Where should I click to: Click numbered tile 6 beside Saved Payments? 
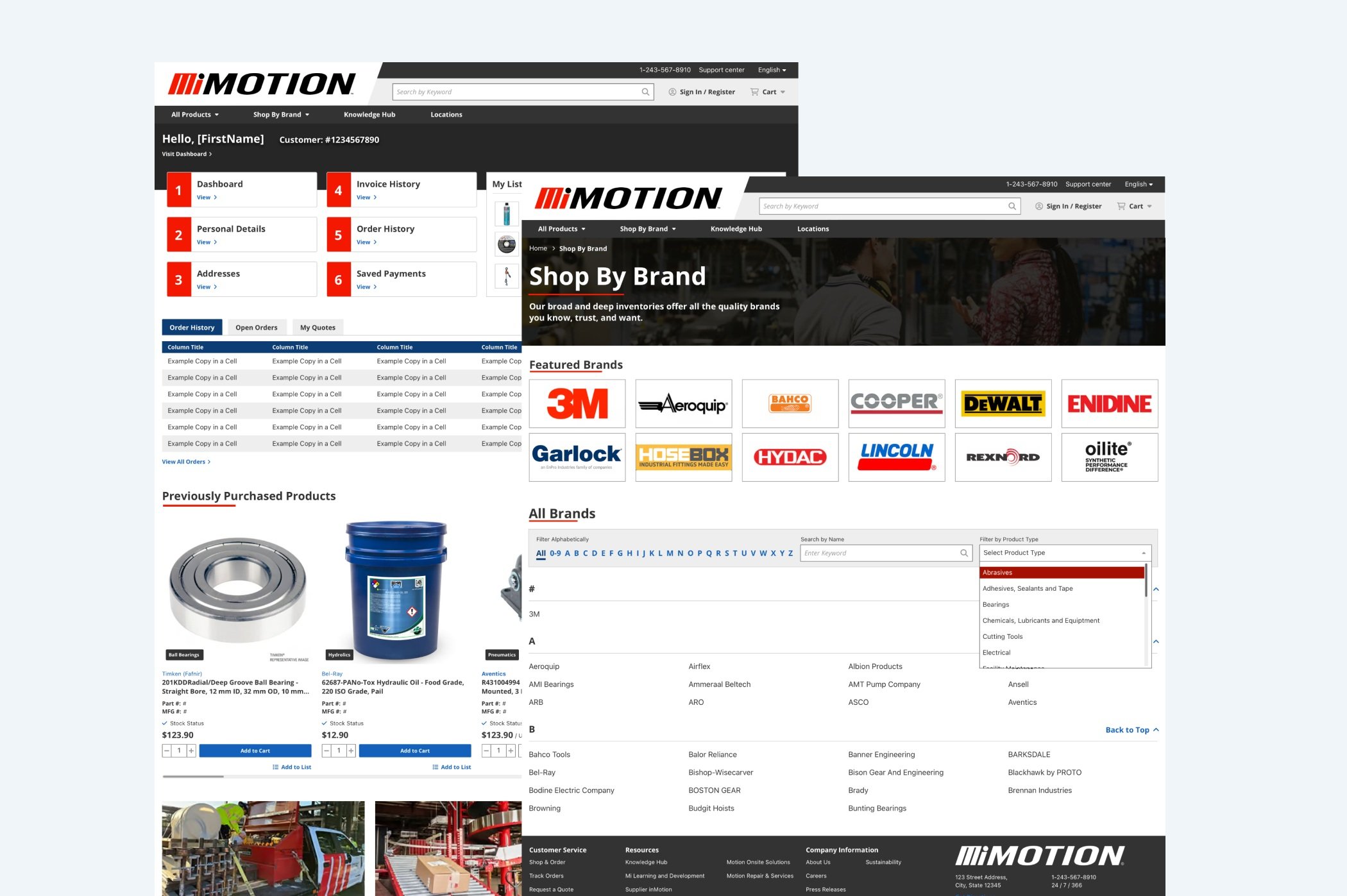click(x=339, y=279)
